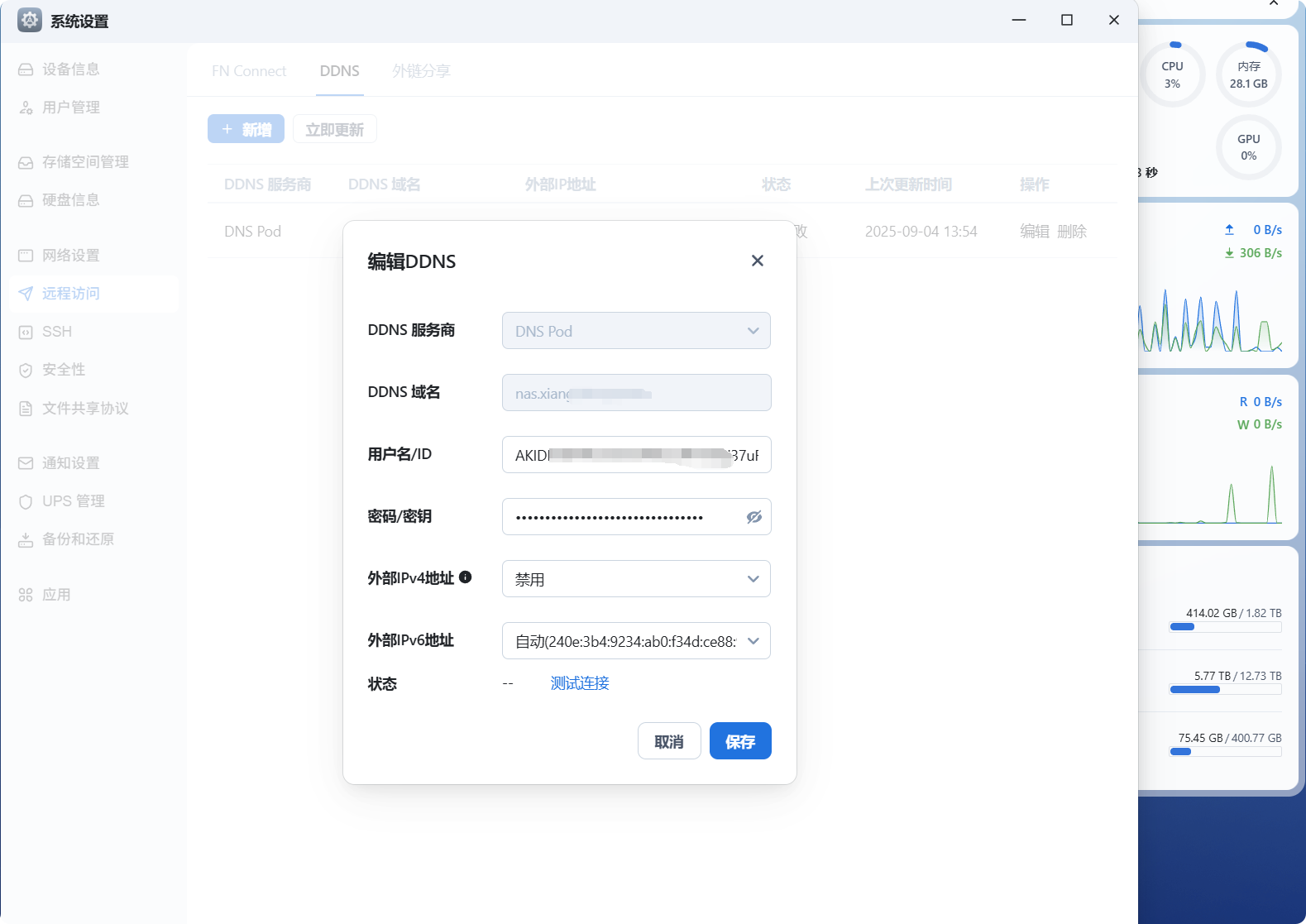Click the 备份和还原 sidebar icon
The image size is (1306, 924).
pyautogui.click(x=26, y=539)
